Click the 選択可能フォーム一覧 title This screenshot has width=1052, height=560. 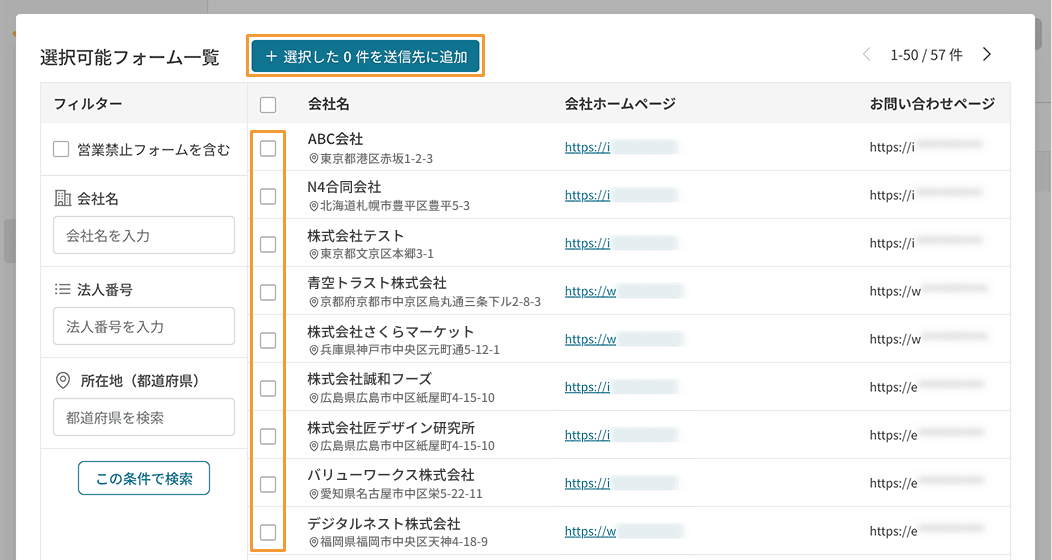coord(129,57)
